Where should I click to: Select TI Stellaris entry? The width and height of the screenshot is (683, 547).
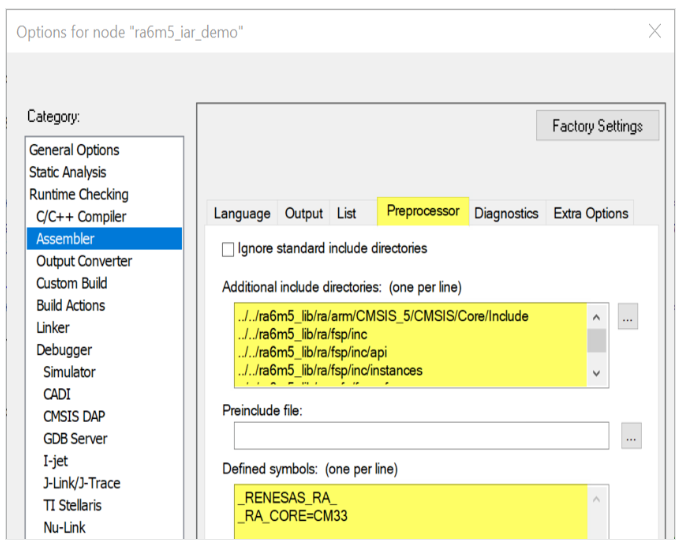[x=72, y=506]
